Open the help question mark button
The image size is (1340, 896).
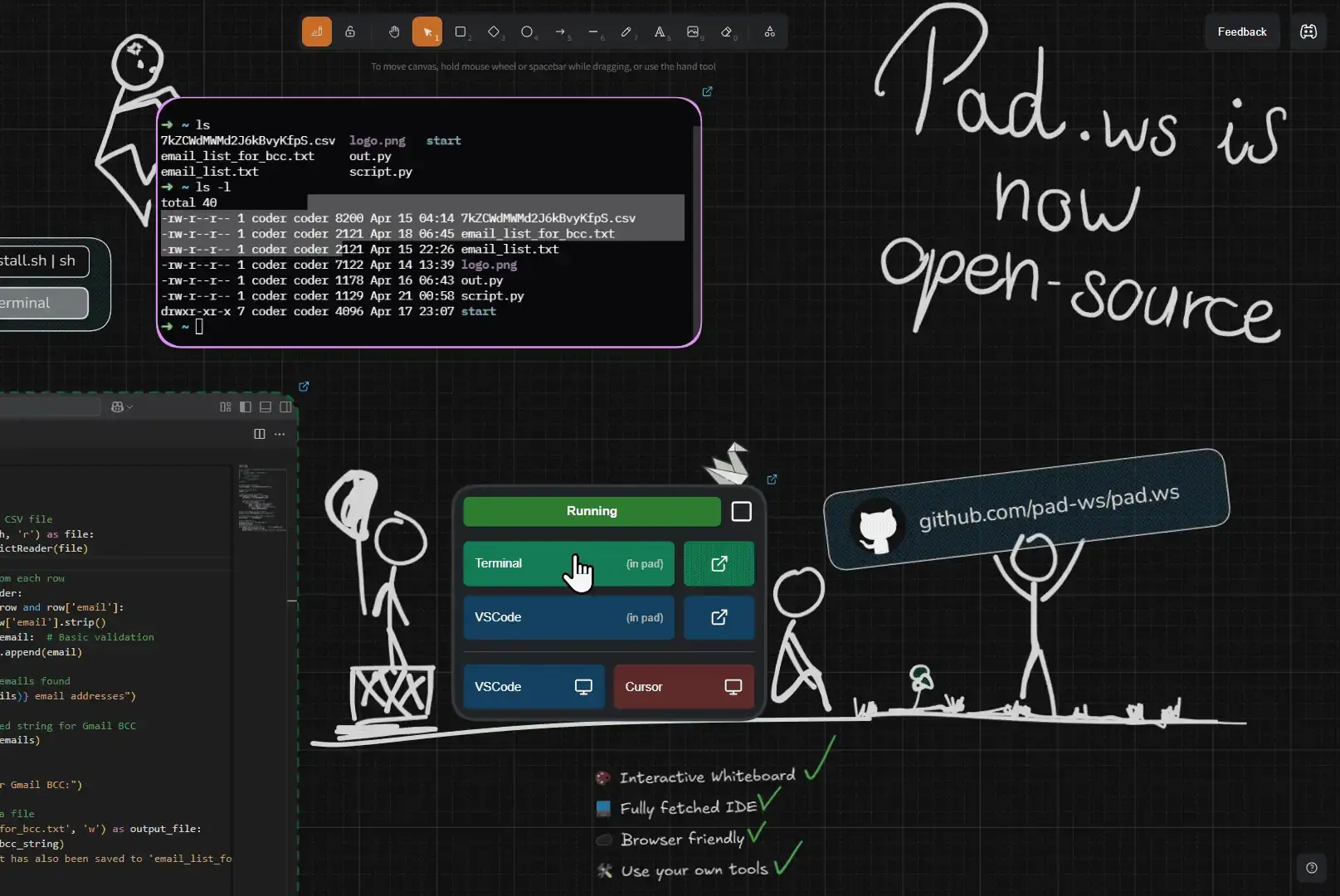[1312, 868]
